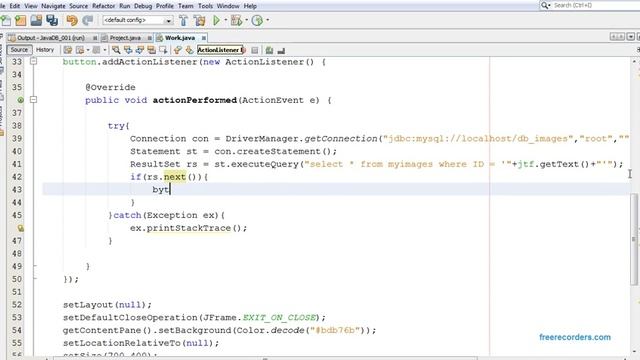Open the Source menu

coord(78,6)
